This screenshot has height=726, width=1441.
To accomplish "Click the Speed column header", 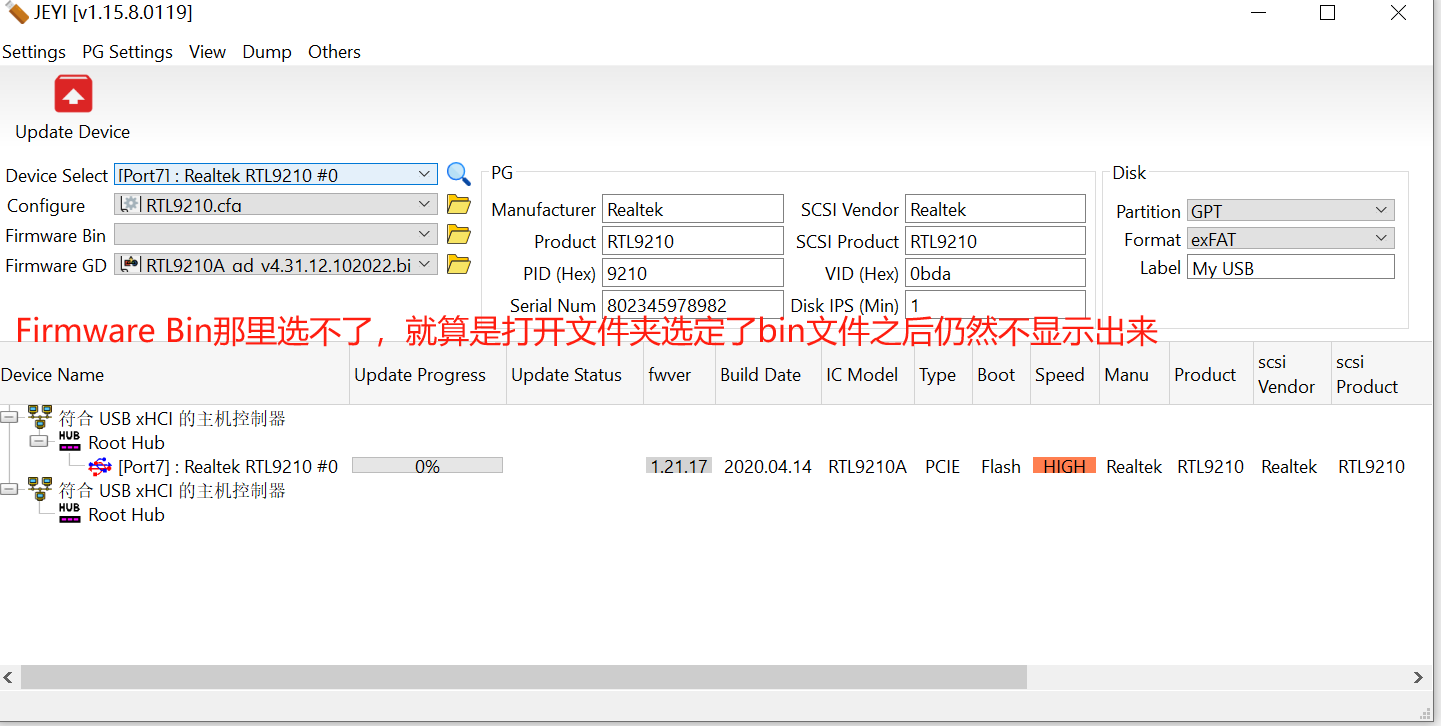I will (1065, 374).
